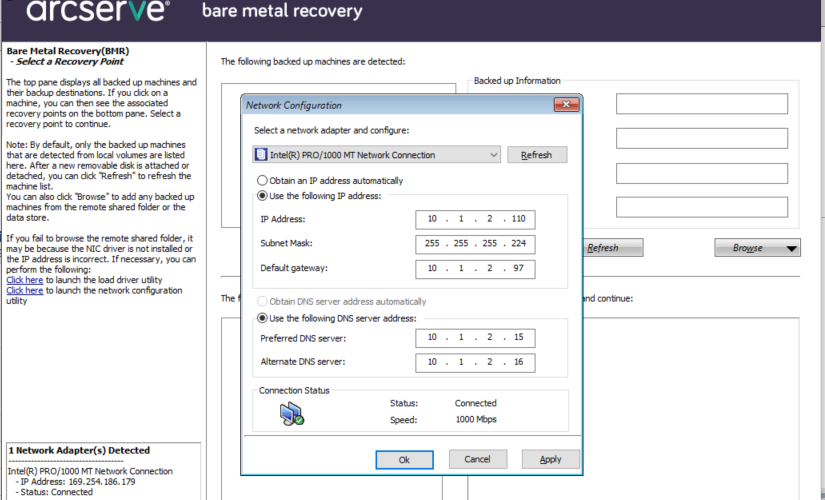This screenshot has width=825, height=500.
Task: Click the network adapter icon in the dropdown
Action: click(261, 155)
